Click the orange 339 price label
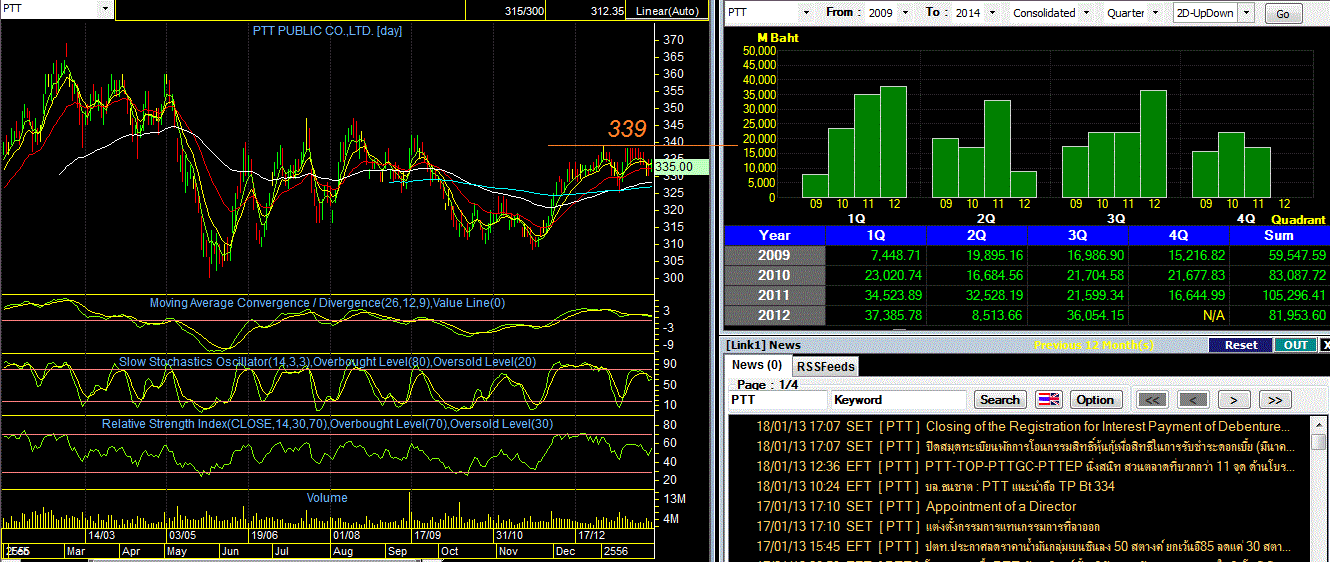 [627, 129]
